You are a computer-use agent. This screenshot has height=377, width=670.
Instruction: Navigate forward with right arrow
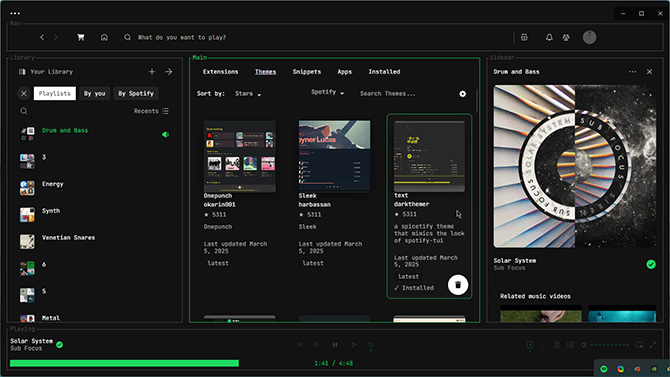[56, 37]
